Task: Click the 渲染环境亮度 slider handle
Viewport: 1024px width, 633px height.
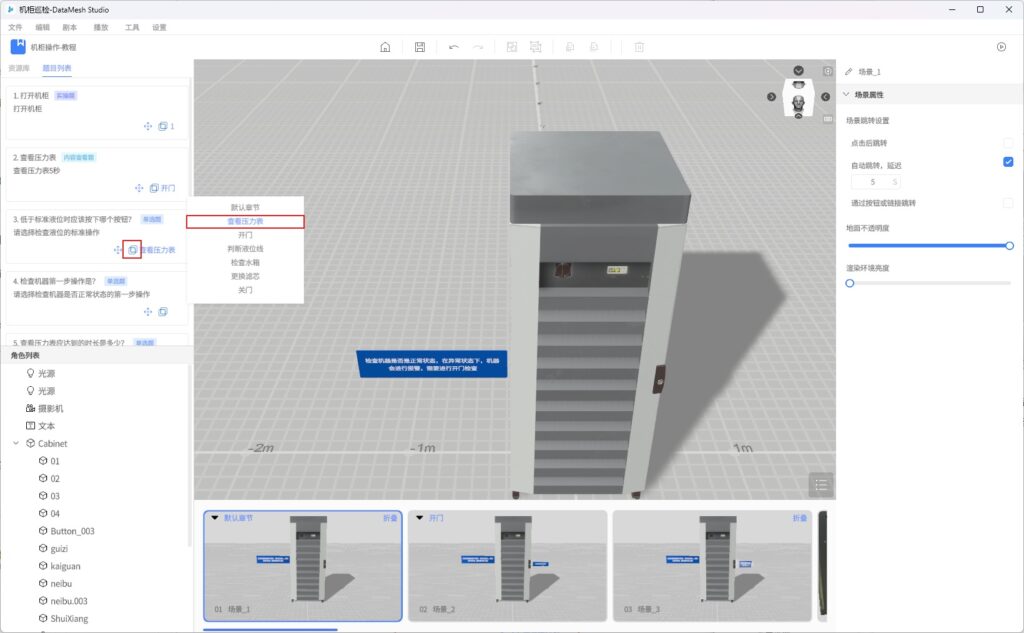Action: coord(850,283)
